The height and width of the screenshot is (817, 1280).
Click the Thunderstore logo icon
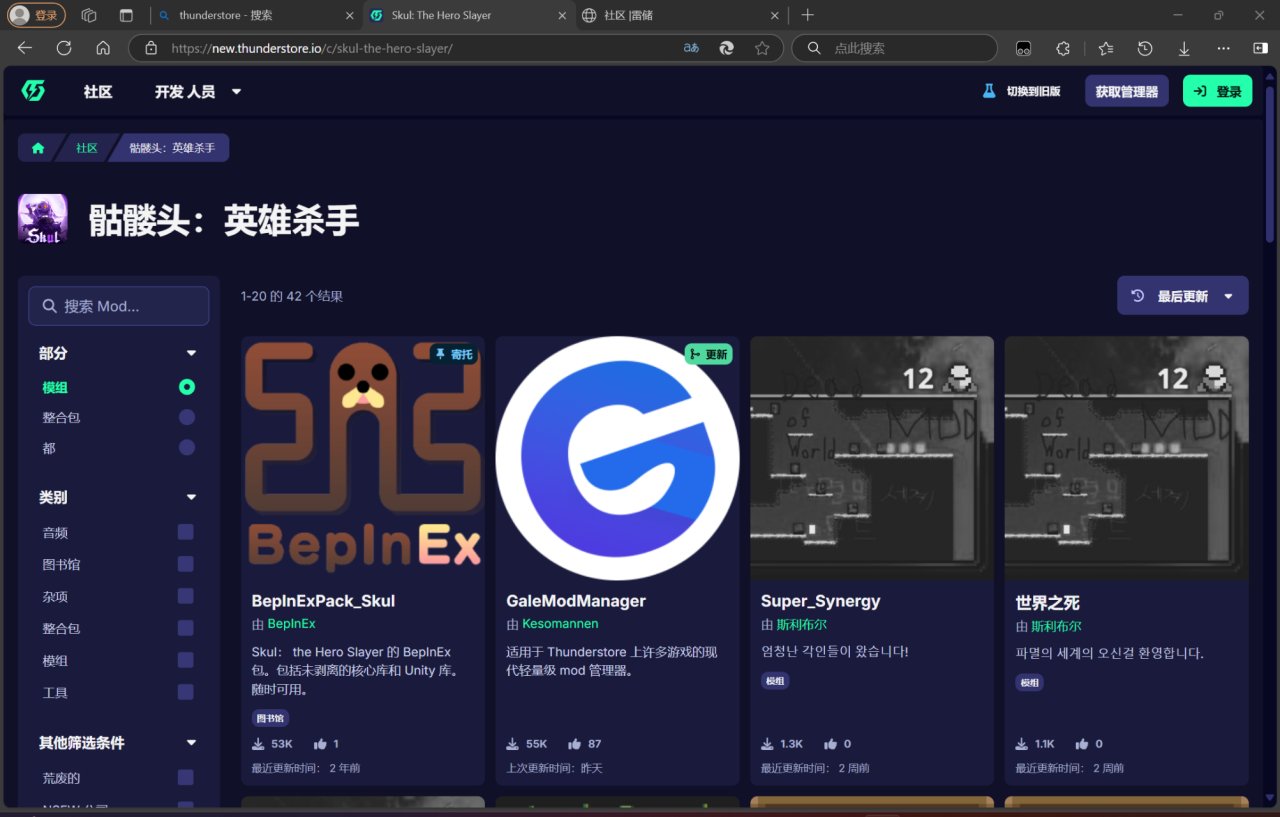tap(33, 91)
